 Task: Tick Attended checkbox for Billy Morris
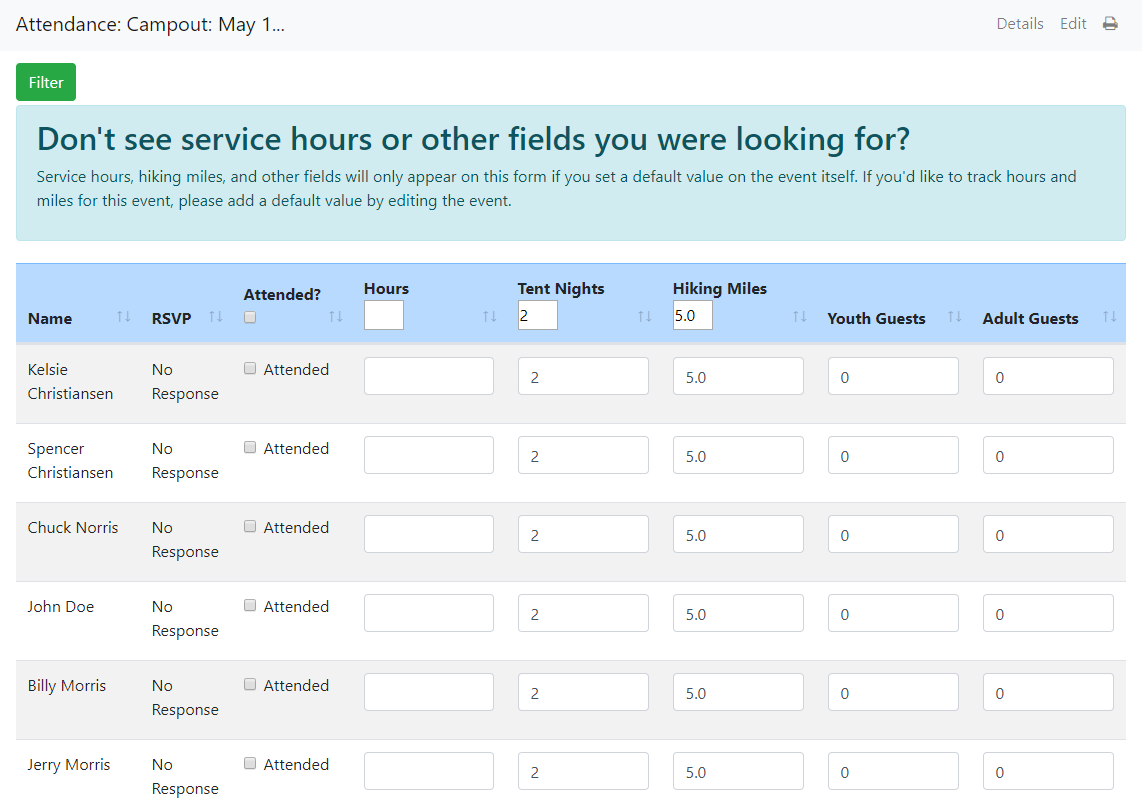250,685
